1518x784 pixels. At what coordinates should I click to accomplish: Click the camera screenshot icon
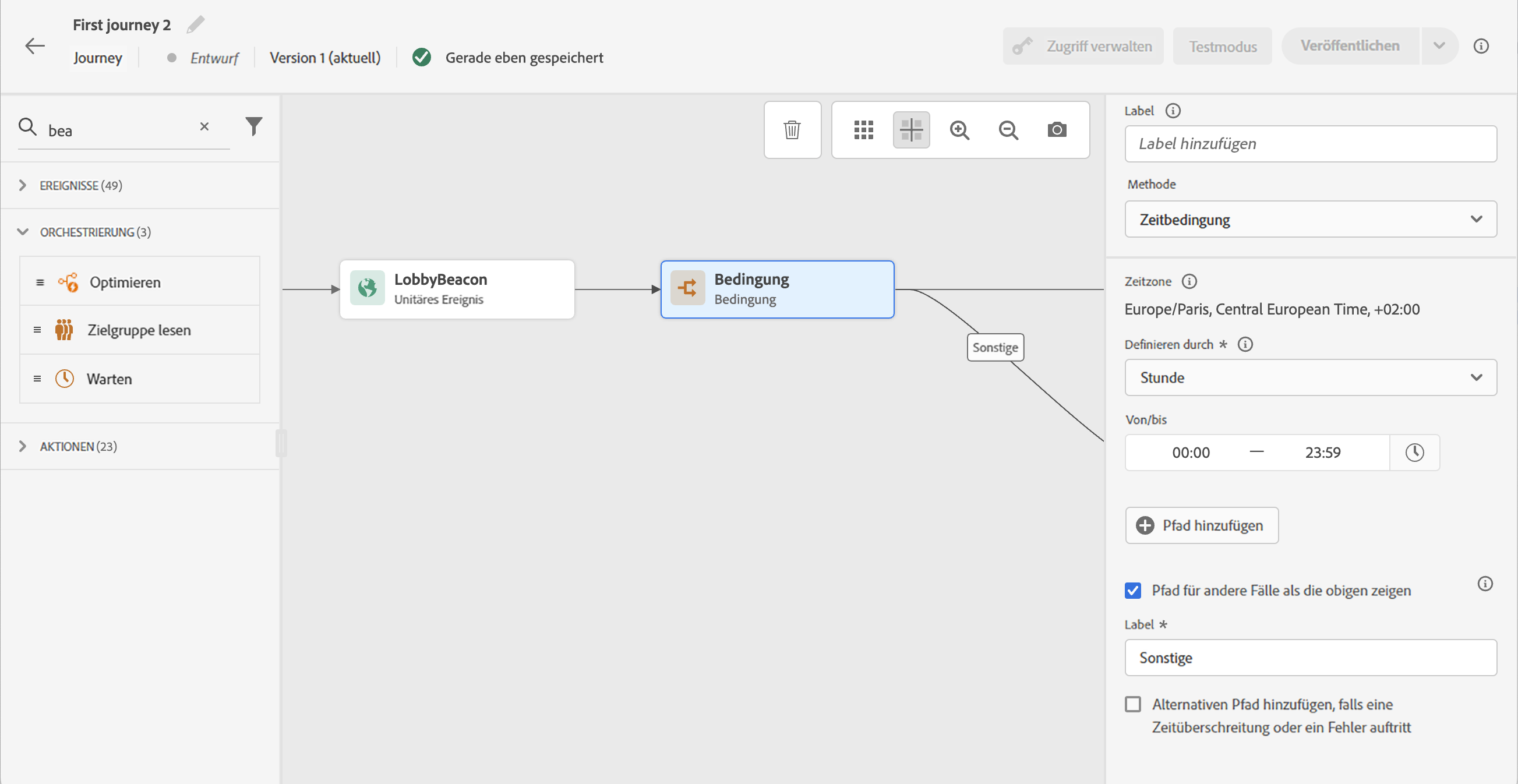[1057, 129]
